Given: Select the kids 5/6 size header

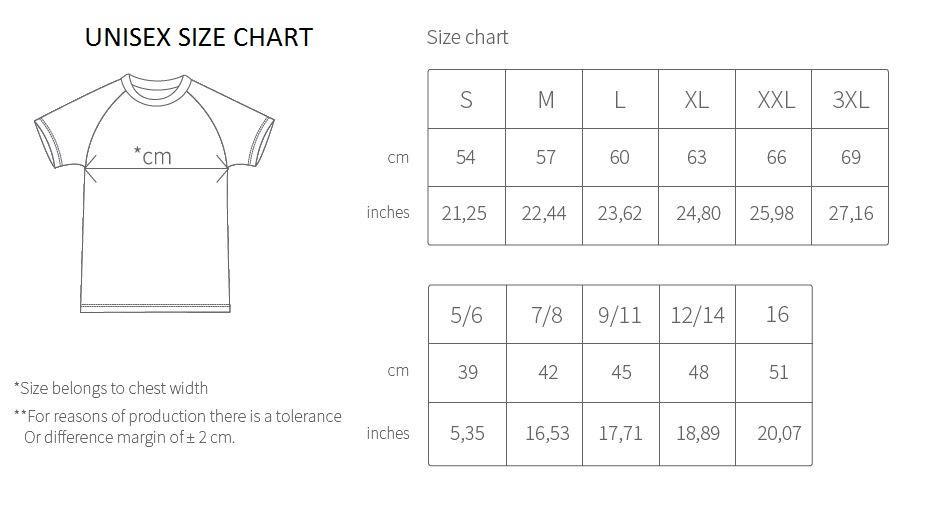Looking at the screenshot, I should (x=467, y=315).
